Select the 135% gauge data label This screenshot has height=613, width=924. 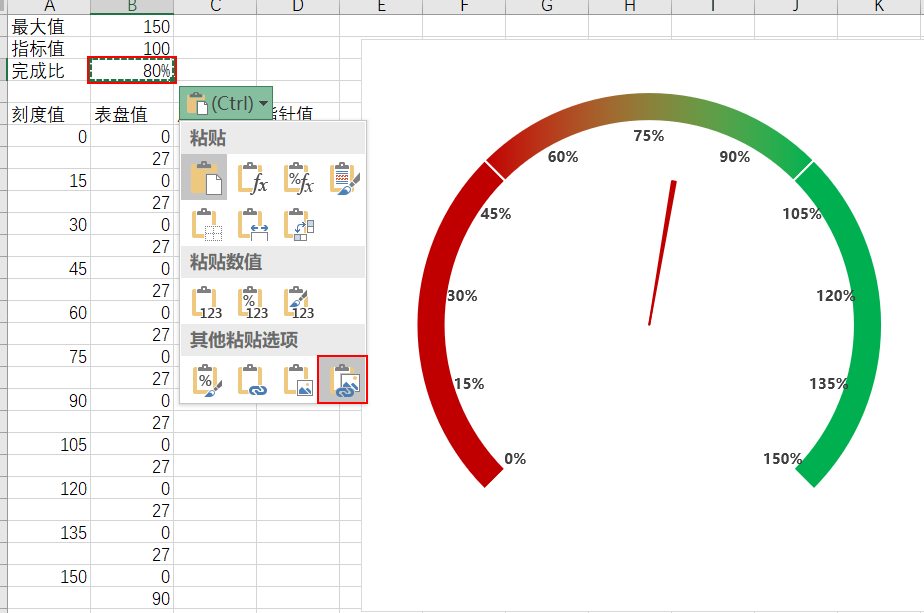point(829,384)
